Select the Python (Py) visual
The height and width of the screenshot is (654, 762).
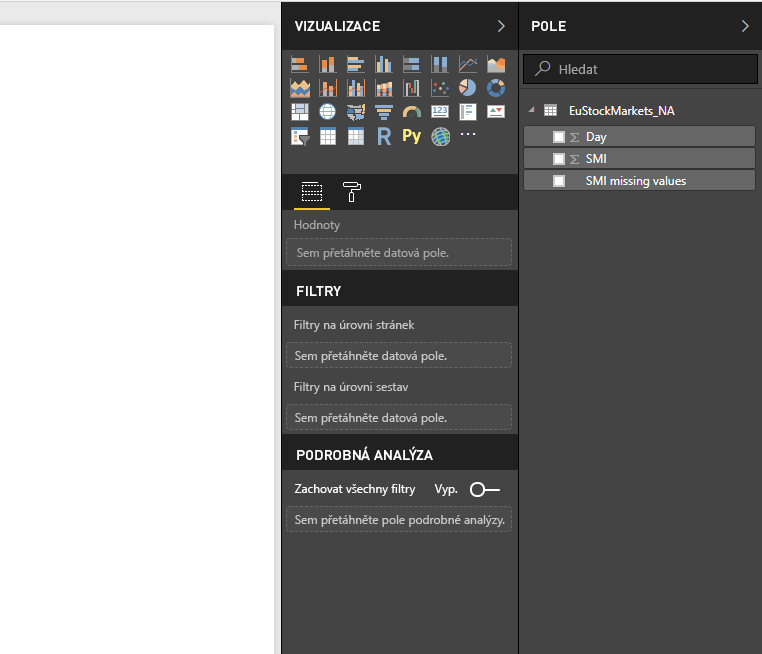coord(412,137)
